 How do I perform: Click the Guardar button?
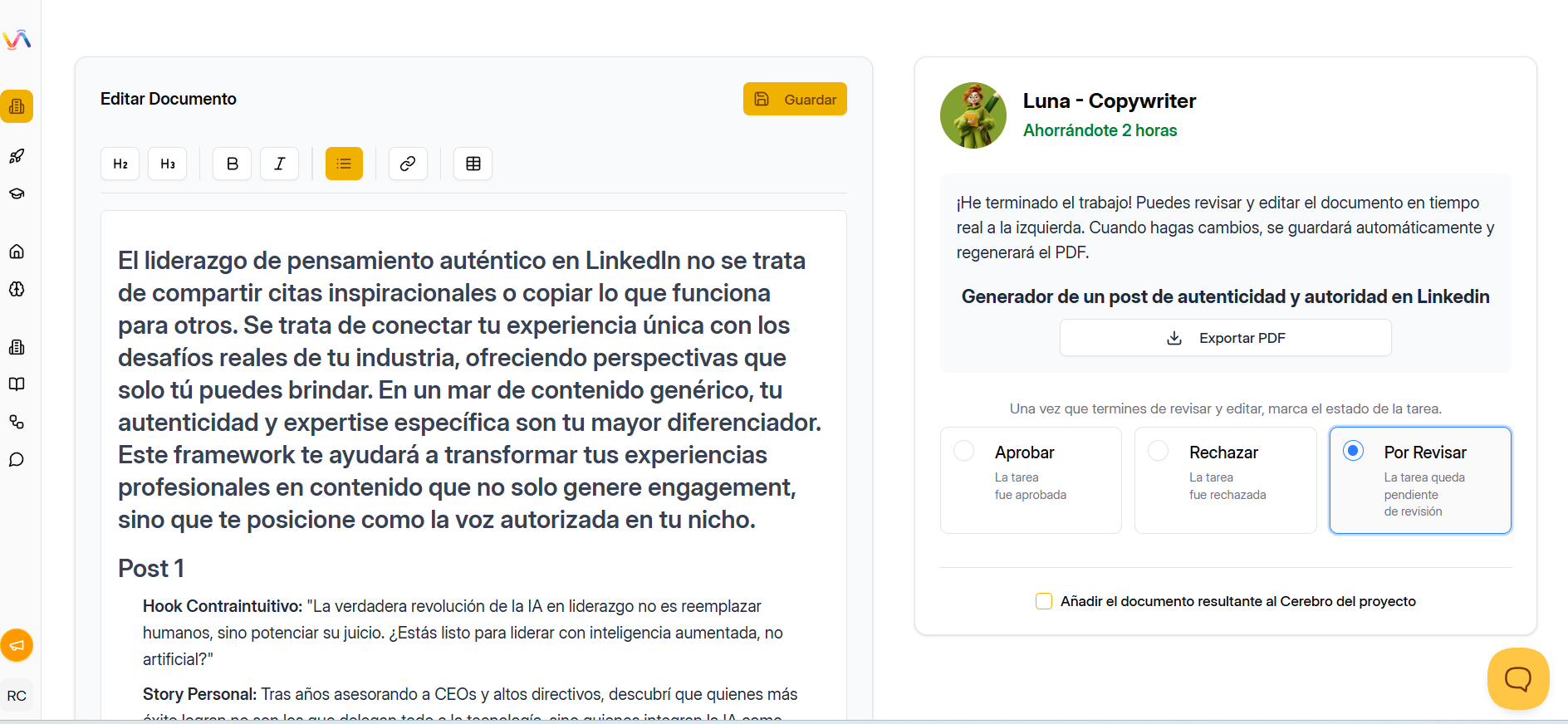[x=794, y=99]
